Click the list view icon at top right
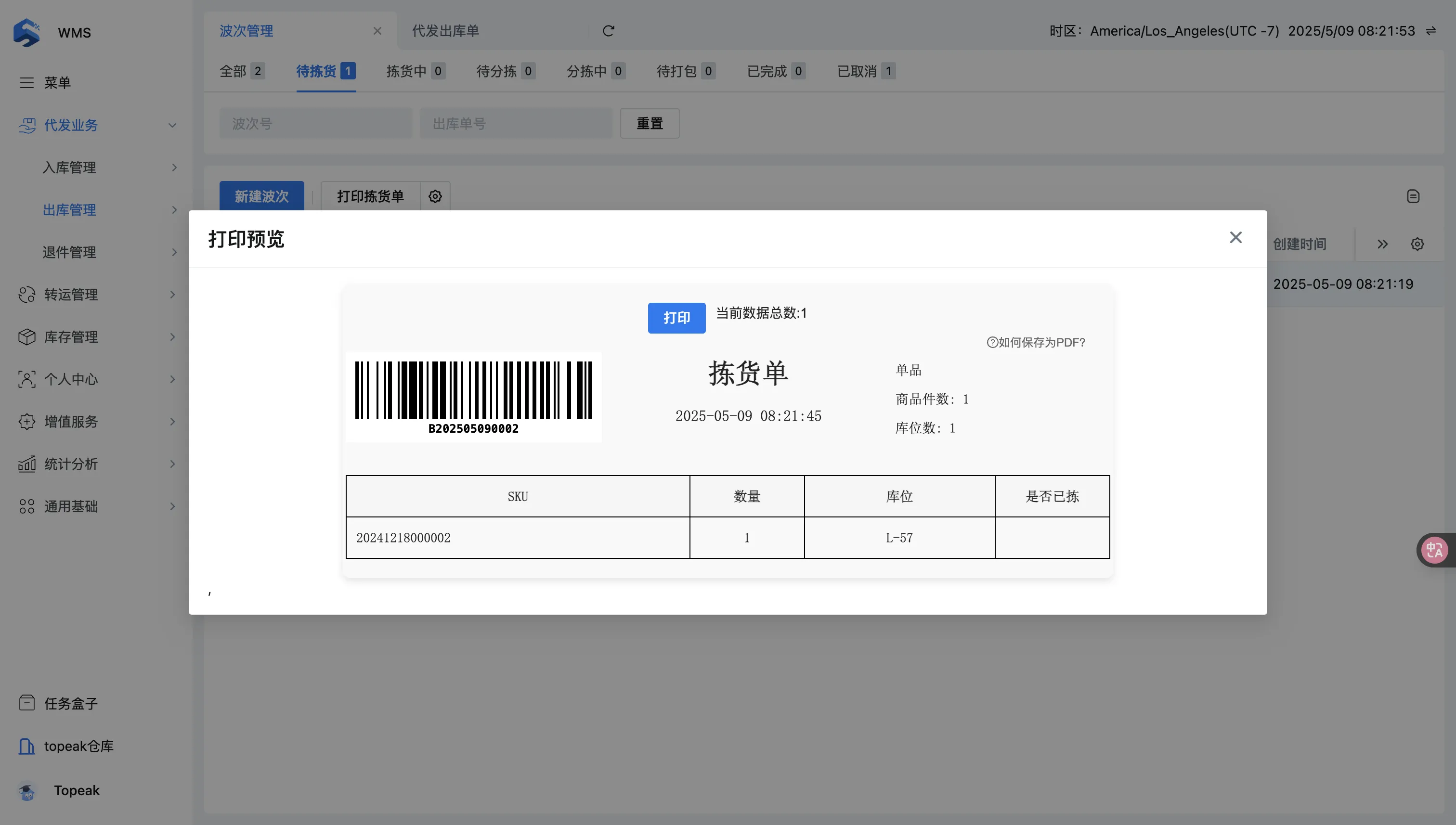This screenshot has width=1456, height=825. tap(1413, 196)
